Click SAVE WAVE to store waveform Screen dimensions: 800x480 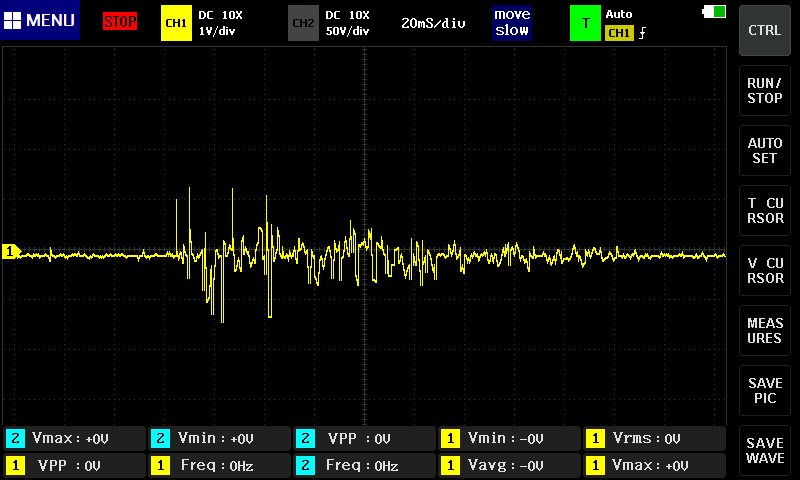(765, 451)
